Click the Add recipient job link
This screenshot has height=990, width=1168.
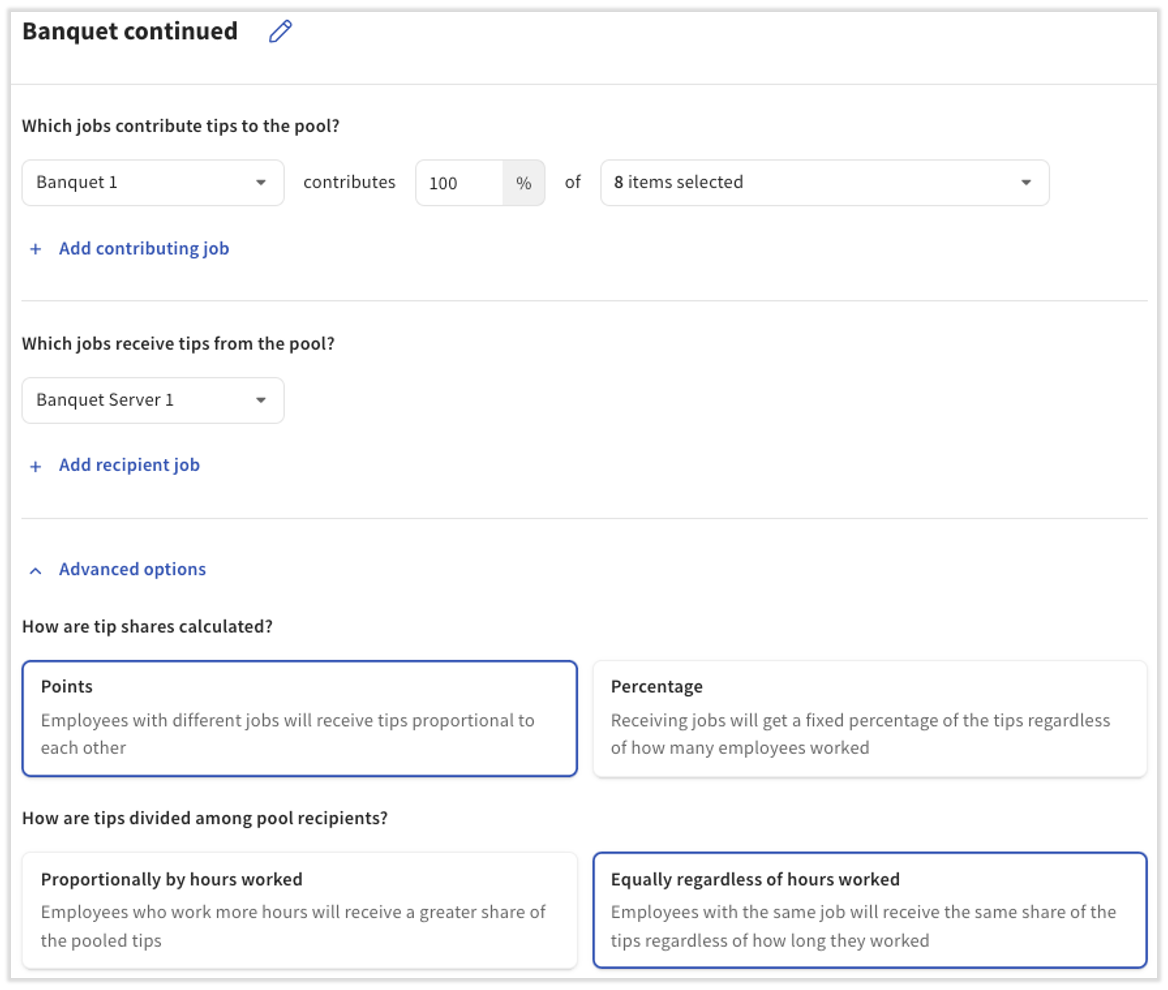tap(129, 466)
